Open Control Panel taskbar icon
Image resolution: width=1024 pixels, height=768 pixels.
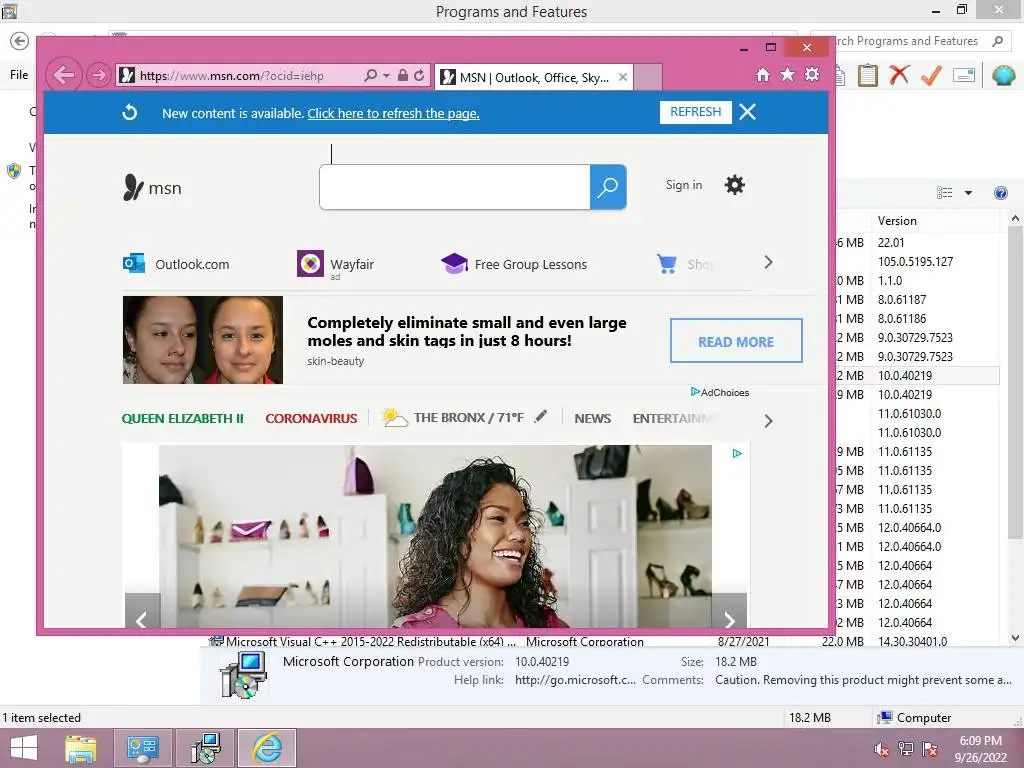(x=143, y=748)
